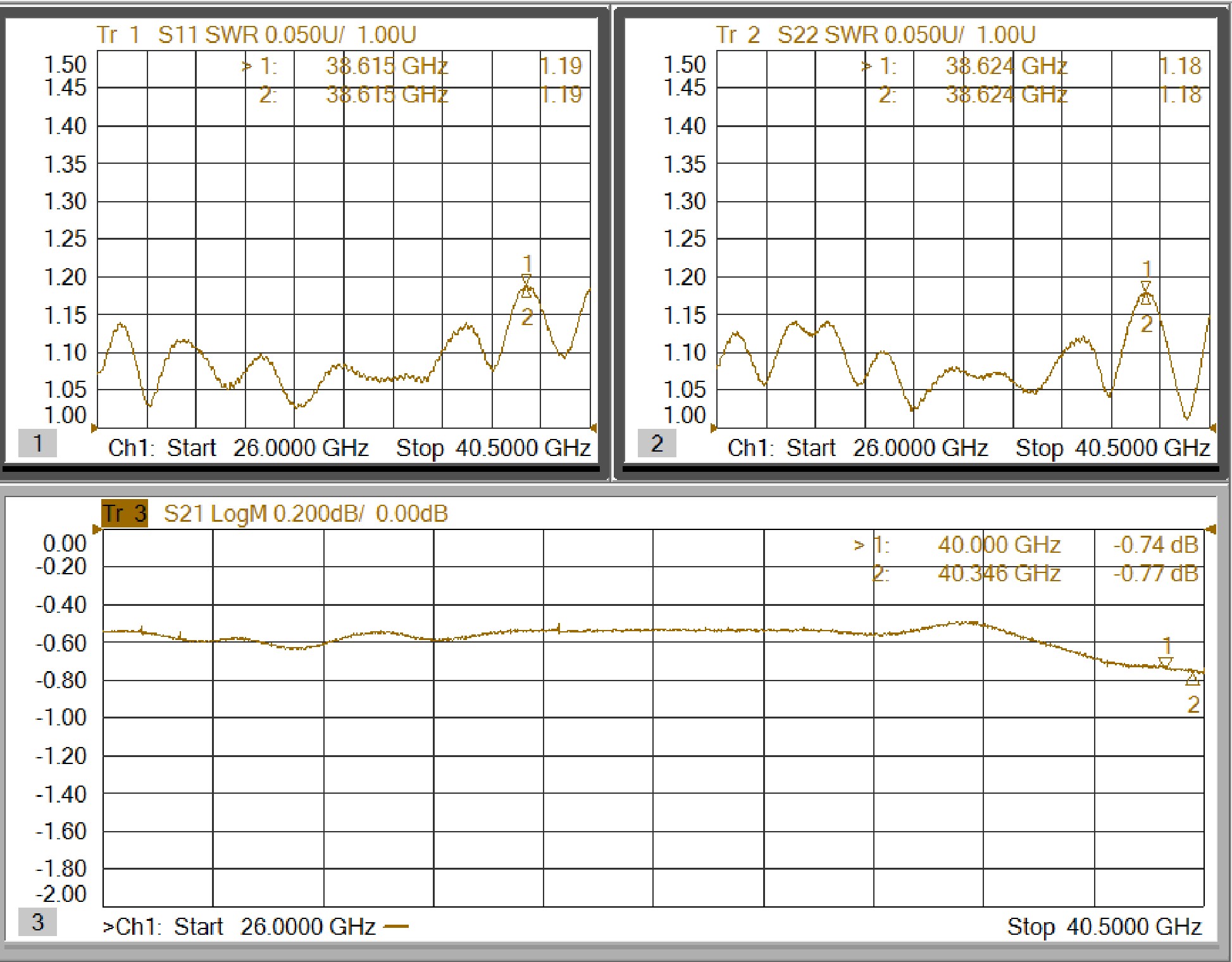The width and height of the screenshot is (1232, 962).
Task: Click the window 2 number box
Action: [x=657, y=443]
